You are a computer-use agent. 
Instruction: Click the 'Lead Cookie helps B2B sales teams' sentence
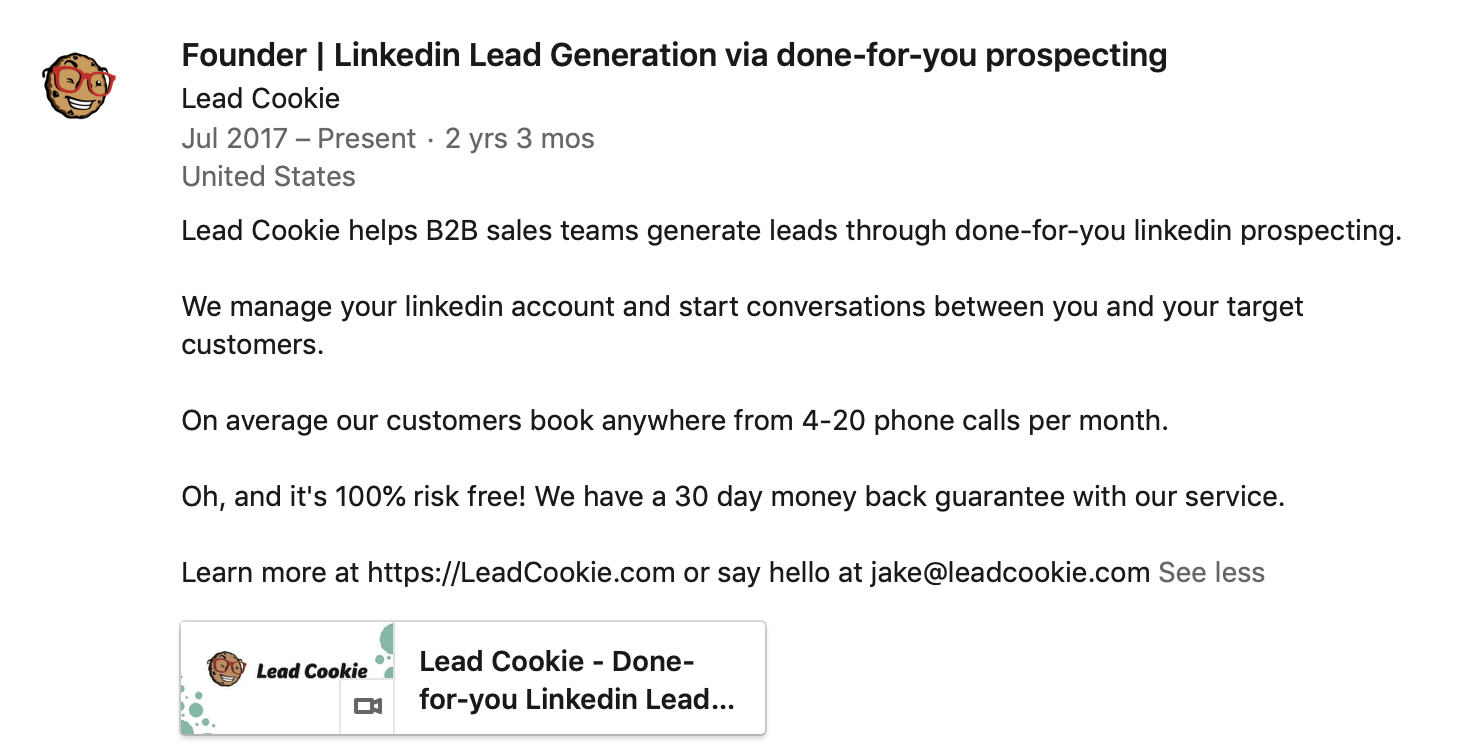point(790,231)
